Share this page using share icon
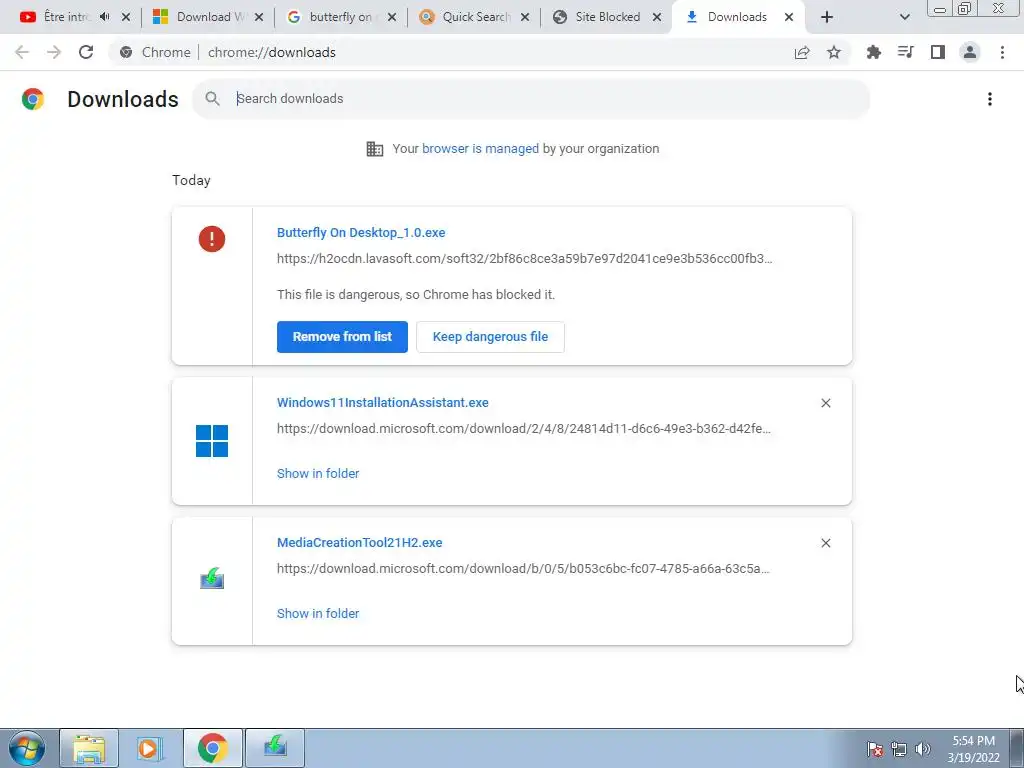Screen dimensions: 1024x768 click(x=802, y=52)
